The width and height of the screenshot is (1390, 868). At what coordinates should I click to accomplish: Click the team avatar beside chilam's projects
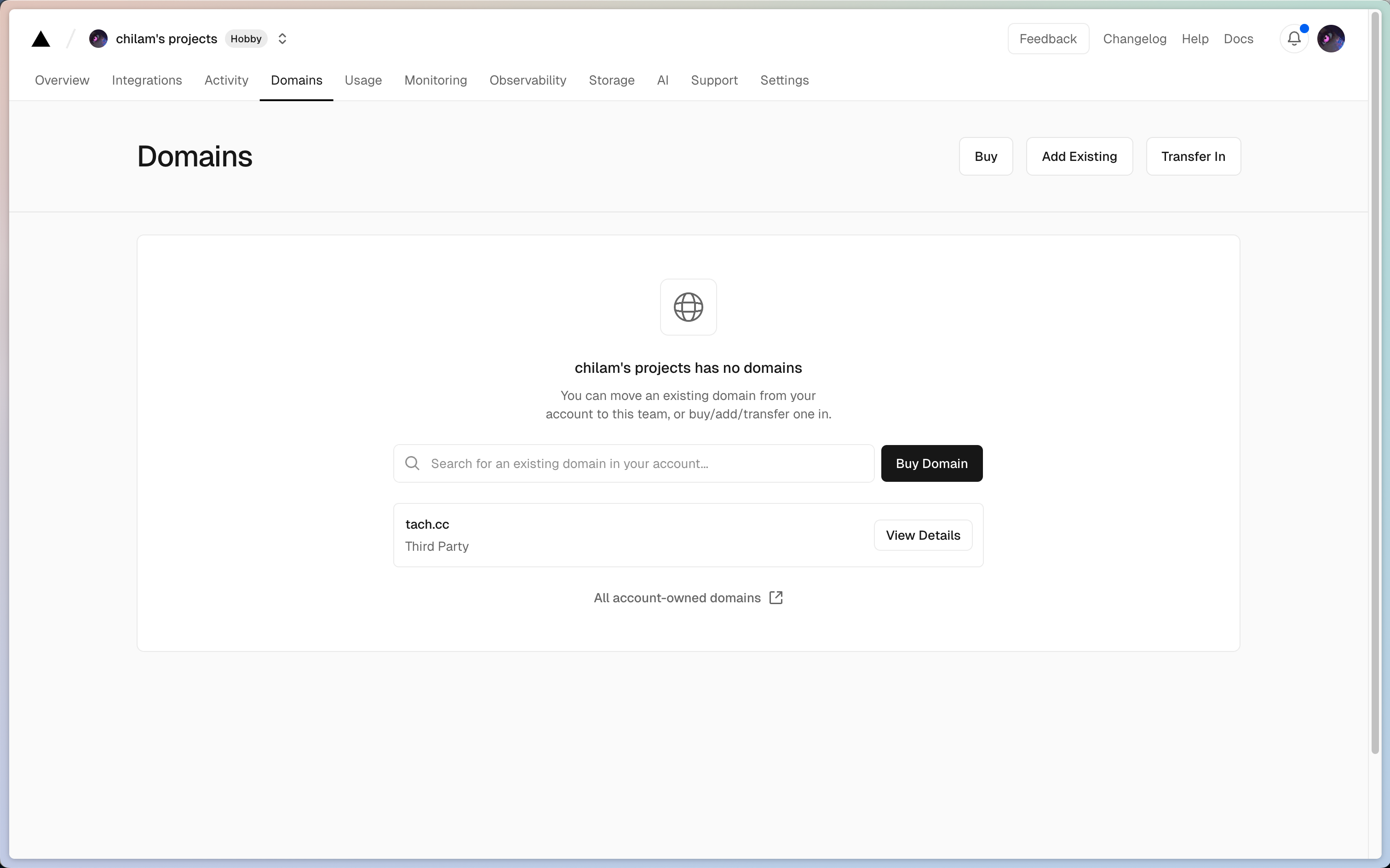(x=98, y=39)
